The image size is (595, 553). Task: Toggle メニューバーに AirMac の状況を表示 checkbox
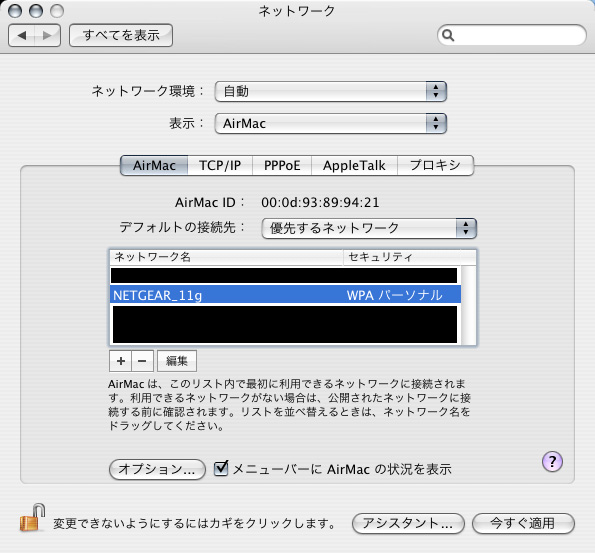click(221, 468)
